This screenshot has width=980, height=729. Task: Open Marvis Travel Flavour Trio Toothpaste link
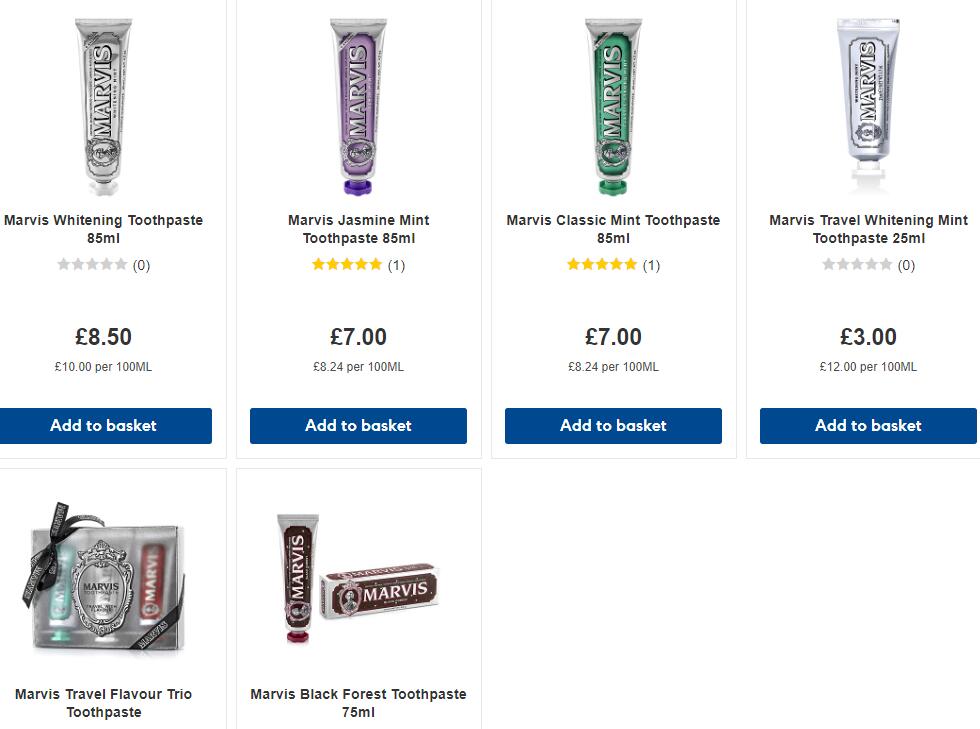point(103,703)
